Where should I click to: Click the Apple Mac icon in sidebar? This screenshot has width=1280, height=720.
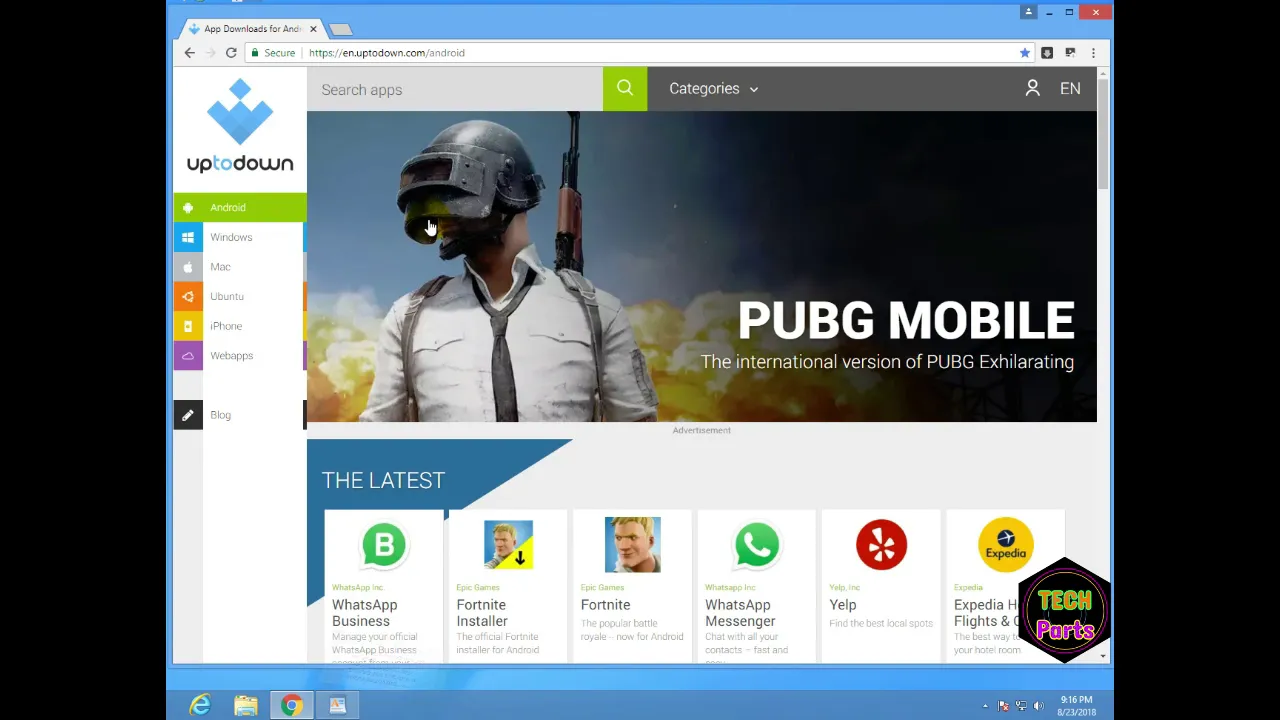coord(188,267)
